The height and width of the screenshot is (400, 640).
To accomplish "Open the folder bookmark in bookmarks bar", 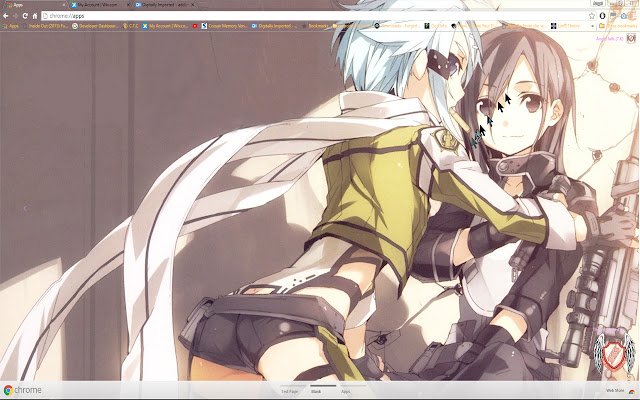I will coord(353,26).
